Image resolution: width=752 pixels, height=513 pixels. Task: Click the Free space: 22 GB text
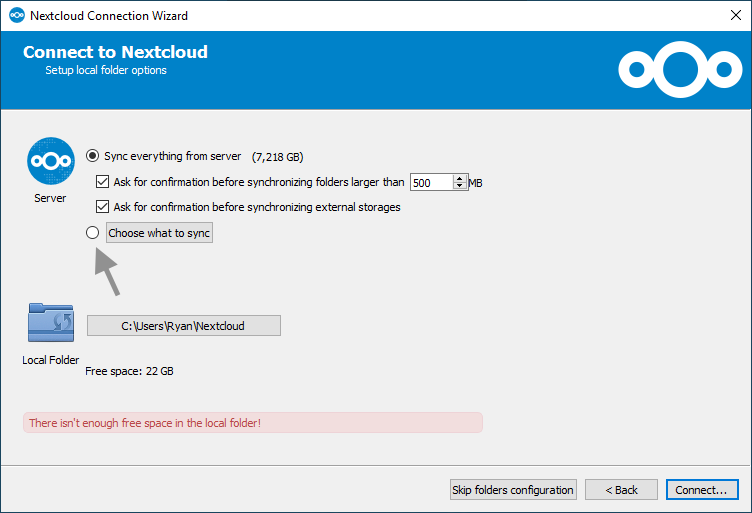pyautogui.click(x=129, y=371)
